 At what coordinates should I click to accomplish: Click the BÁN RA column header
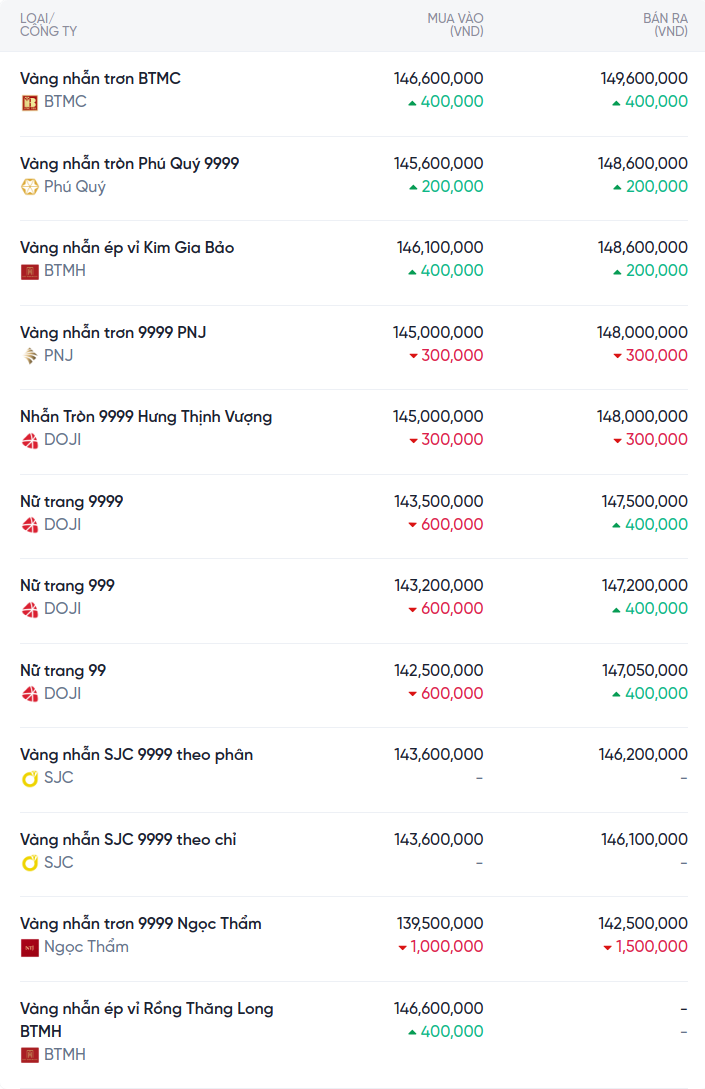pyautogui.click(x=665, y=25)
